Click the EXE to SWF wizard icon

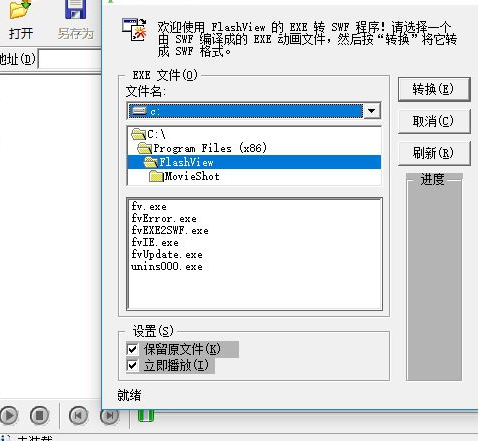pyautogui.click(x=134, y=30)
